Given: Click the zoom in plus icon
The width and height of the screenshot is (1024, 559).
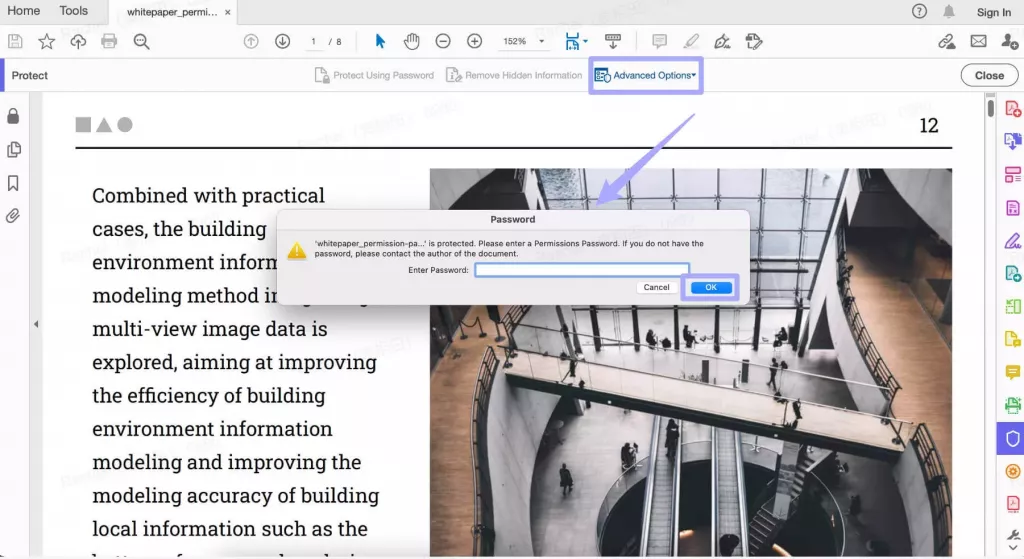Looking at the screenshot, I should point(475,41).
